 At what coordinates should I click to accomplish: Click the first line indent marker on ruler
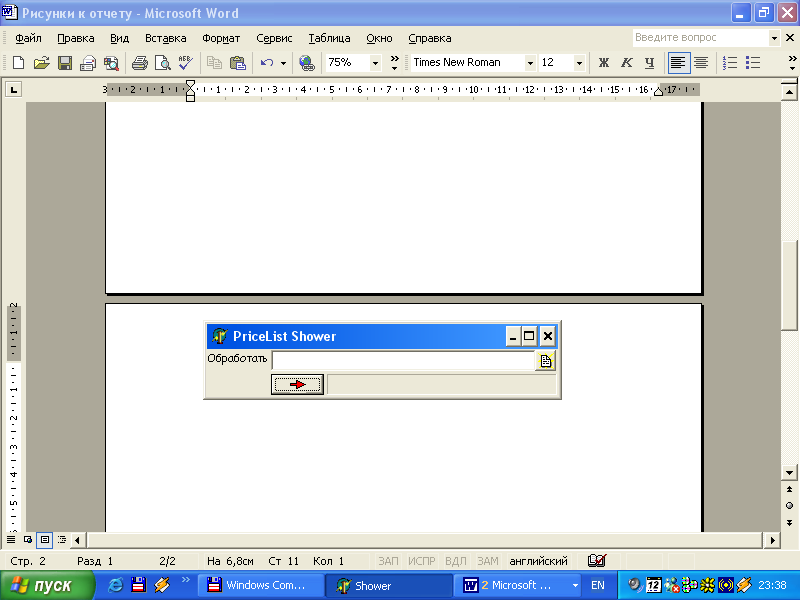point(190,84)
